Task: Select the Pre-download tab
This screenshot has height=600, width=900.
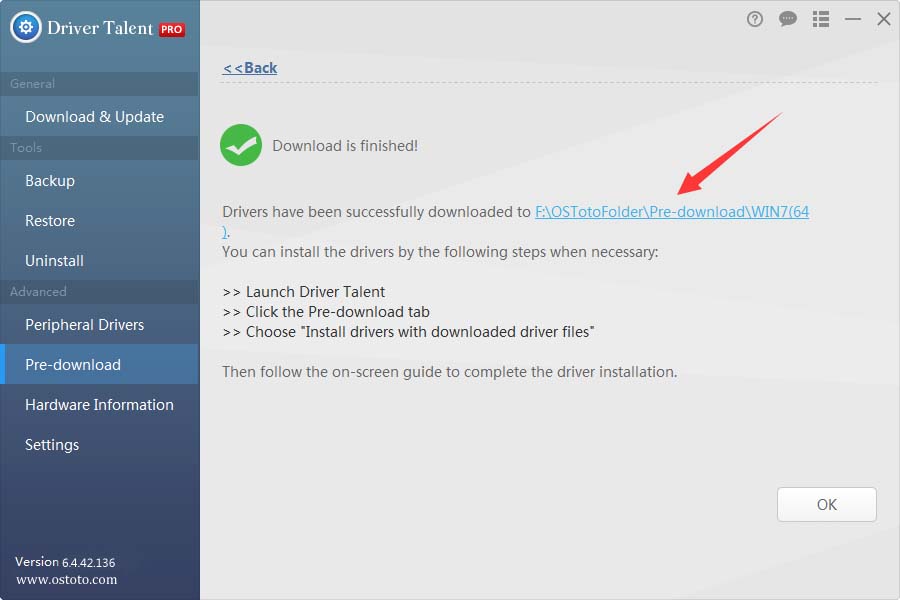Action: tap(100, 365)
